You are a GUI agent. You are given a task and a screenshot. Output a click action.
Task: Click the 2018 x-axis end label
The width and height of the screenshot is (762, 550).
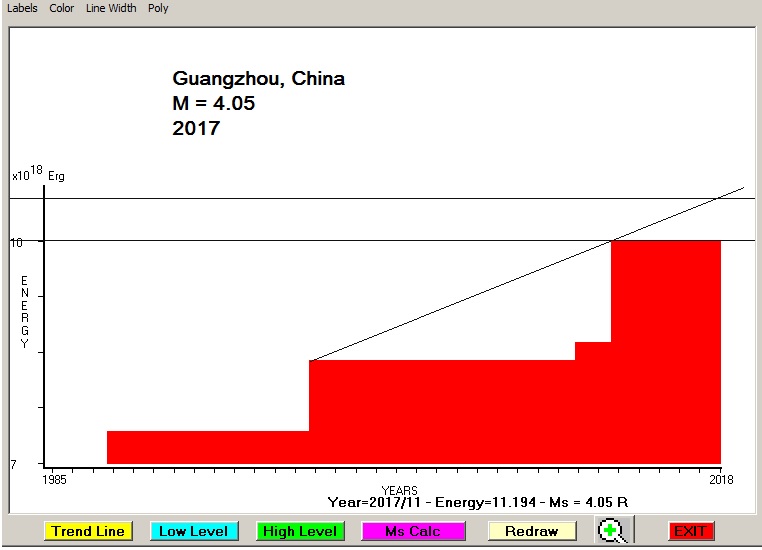tap(721, 479)
